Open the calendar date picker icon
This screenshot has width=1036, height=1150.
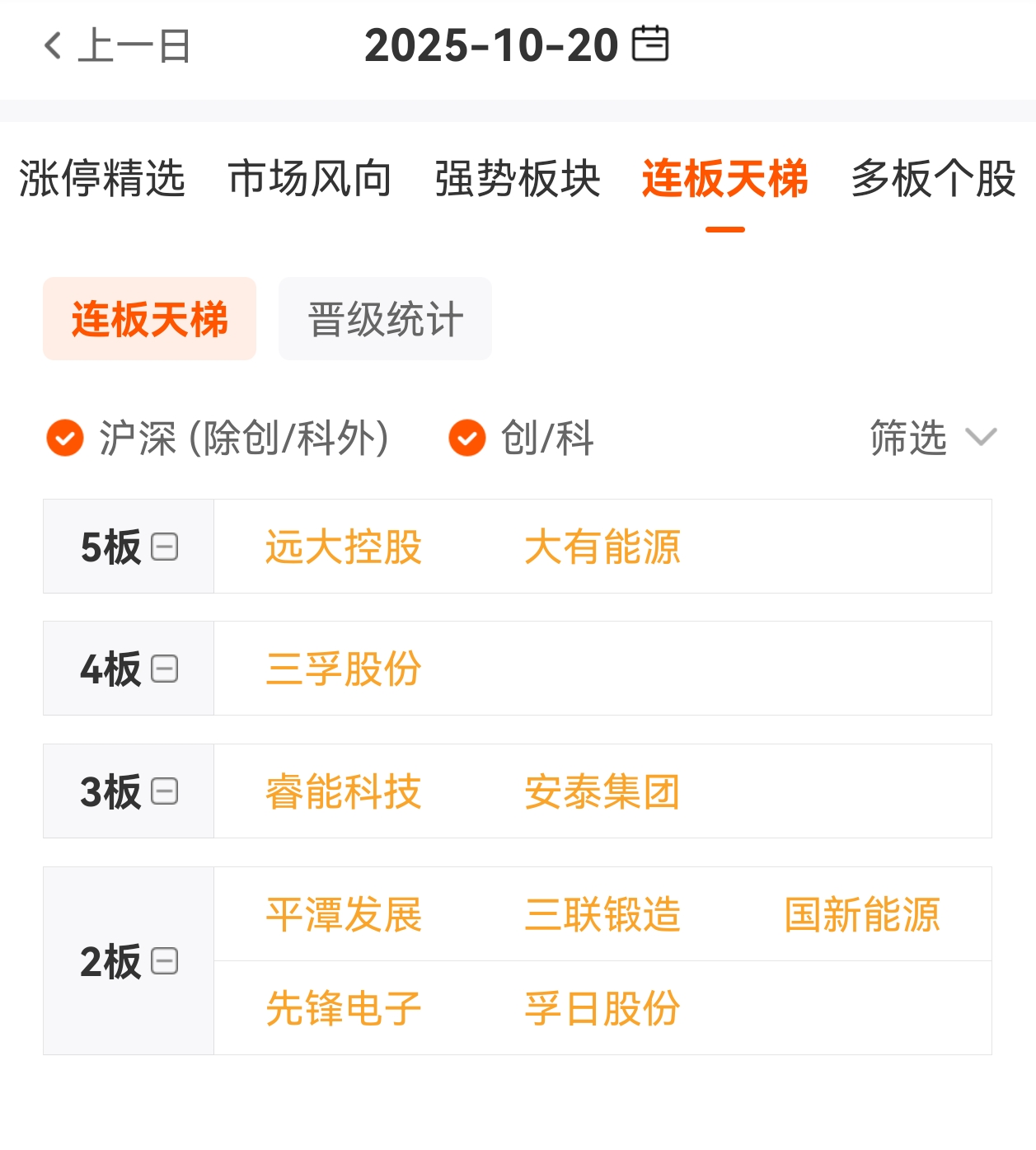pos(650,45)
